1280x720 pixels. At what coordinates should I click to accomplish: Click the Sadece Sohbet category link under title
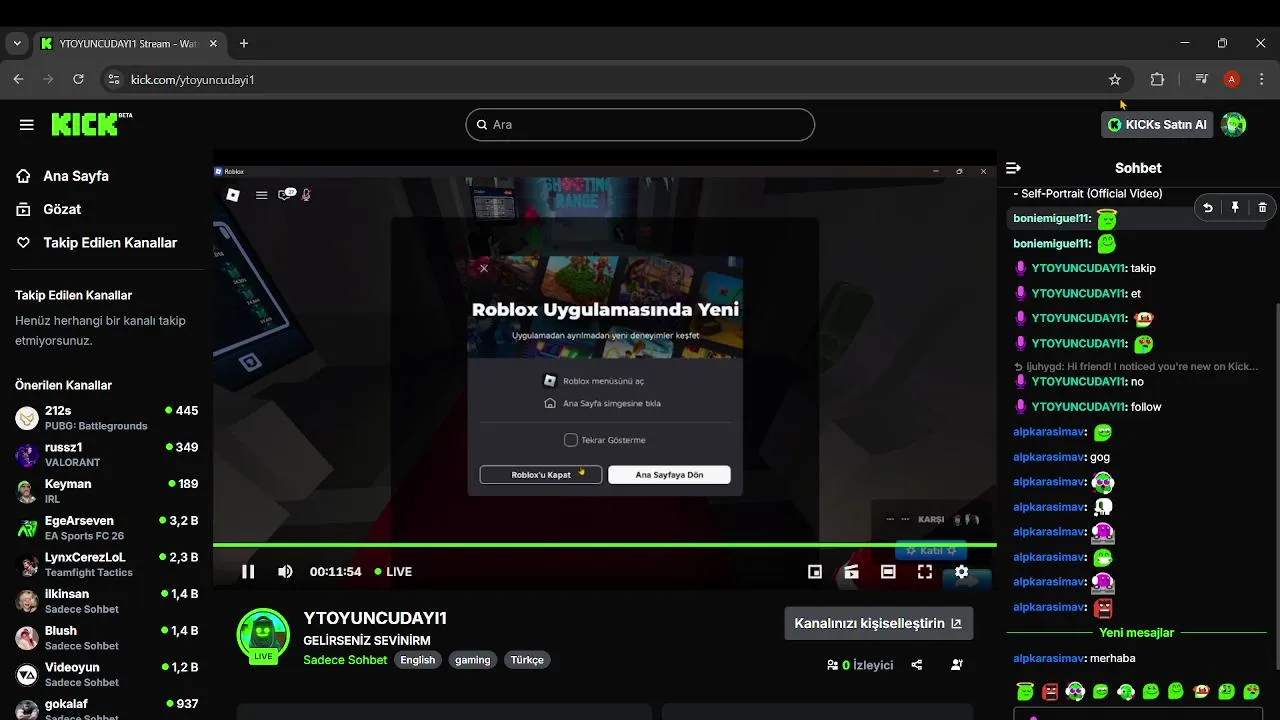(345, 660)
